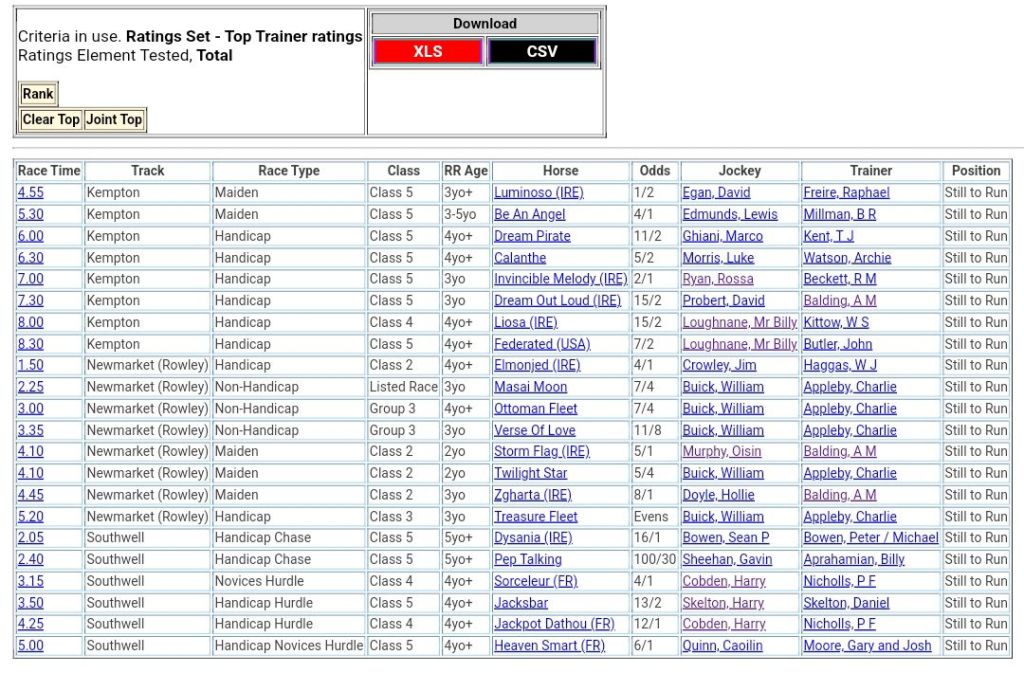The height and width of the screenshot is (673, 1024).
Task: View horse Heaven Smart (FR)
Action: click(549, 646)
